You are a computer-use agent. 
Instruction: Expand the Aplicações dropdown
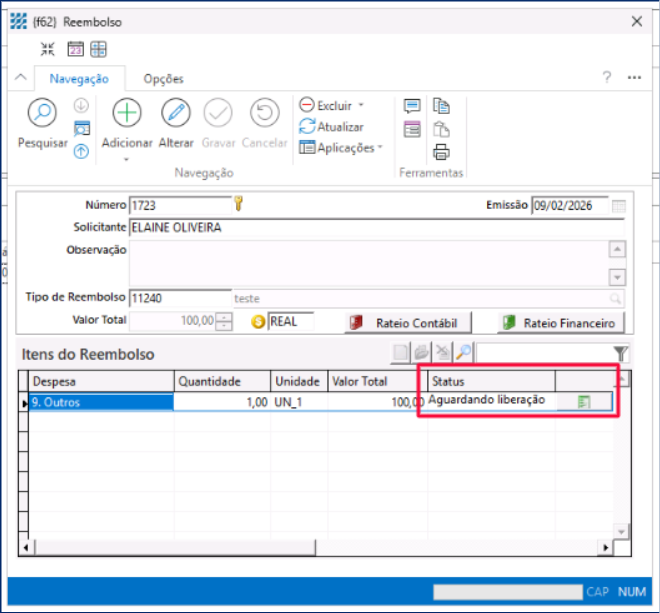pyautogui.click(x=380, y=148)
